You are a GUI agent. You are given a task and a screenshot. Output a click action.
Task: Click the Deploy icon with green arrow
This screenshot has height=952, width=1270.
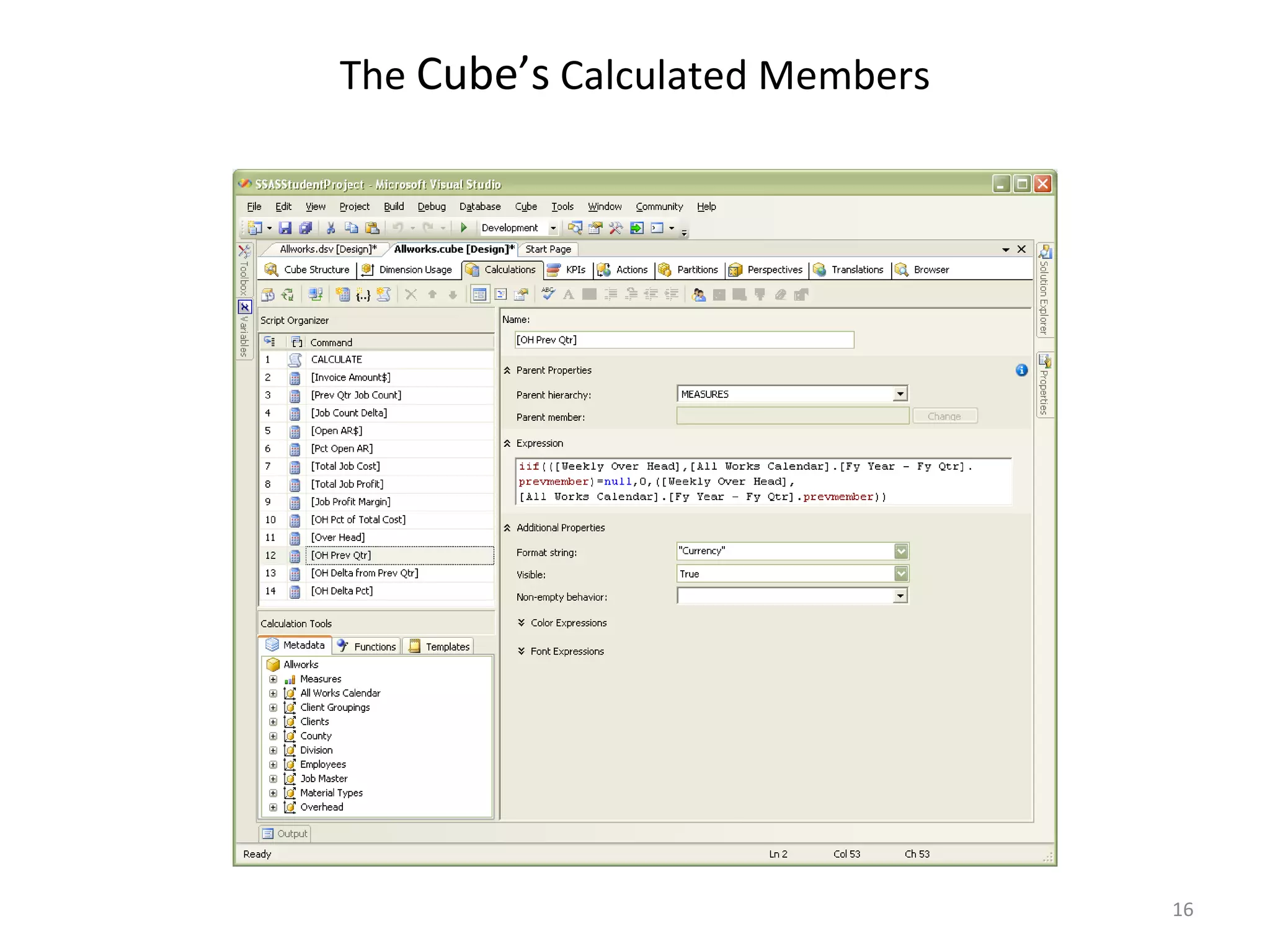point(637,228)
